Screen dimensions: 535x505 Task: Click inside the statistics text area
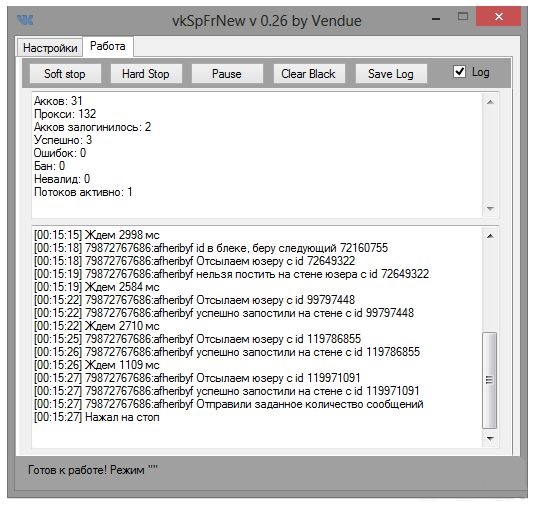tap(257, 155)
